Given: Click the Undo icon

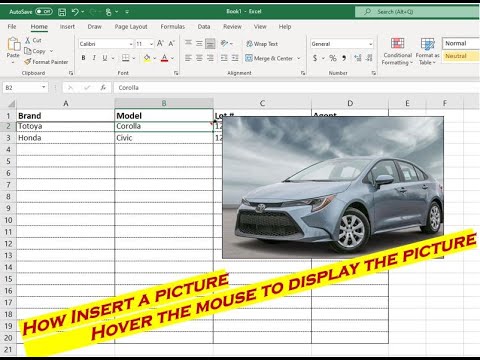Looking at the screenshot, I should [x=75, y=12].
